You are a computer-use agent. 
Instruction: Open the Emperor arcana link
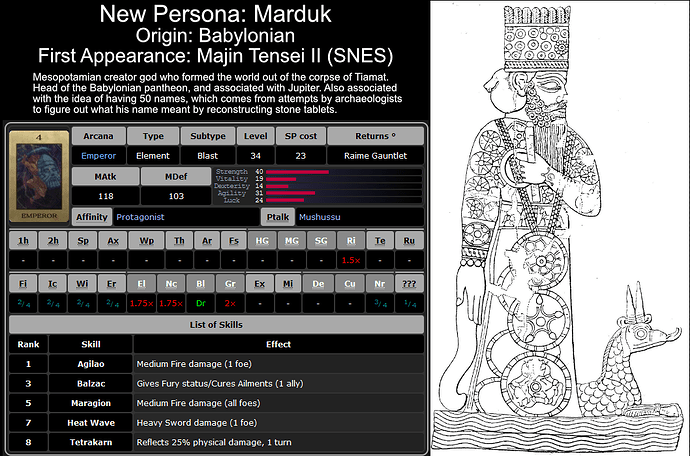[99, 155]
